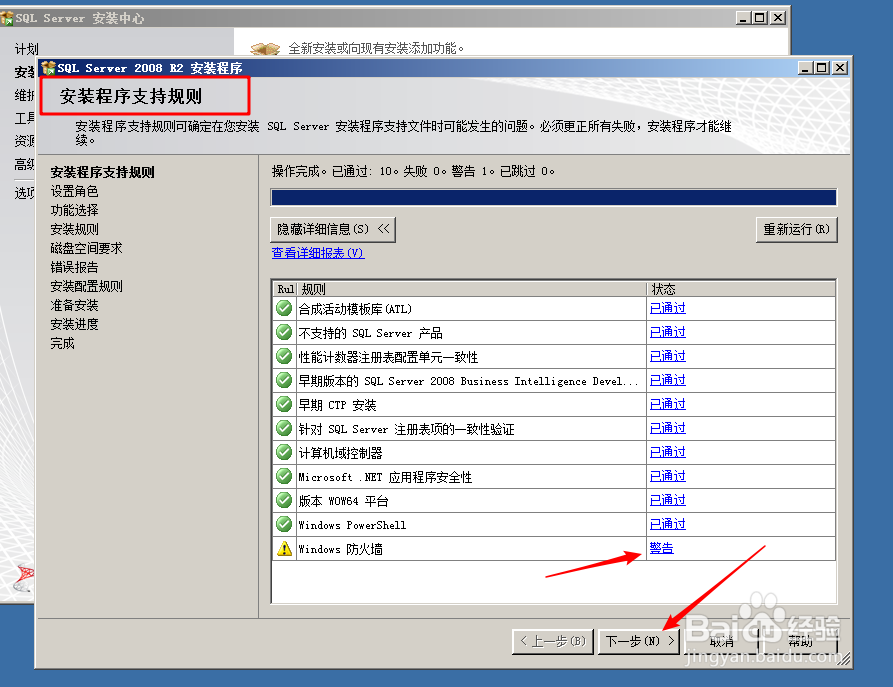Click the SQL Server 安装中心 window title icon

[7, 18]
